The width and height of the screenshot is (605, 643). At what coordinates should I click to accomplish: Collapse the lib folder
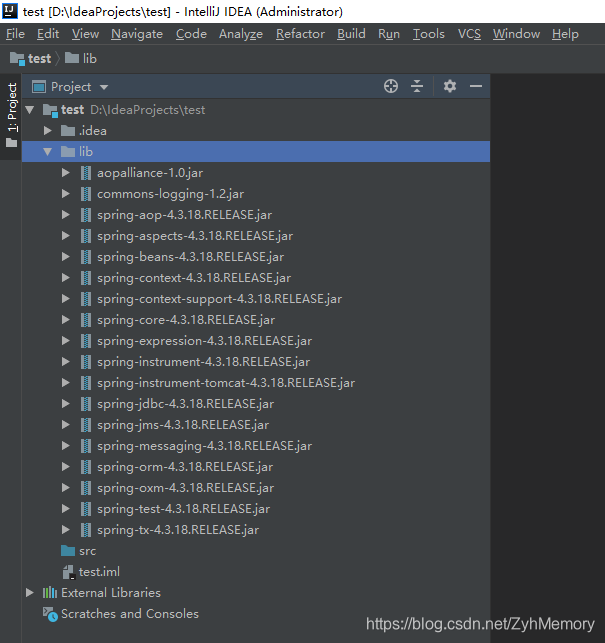click(x=48, y=152)
